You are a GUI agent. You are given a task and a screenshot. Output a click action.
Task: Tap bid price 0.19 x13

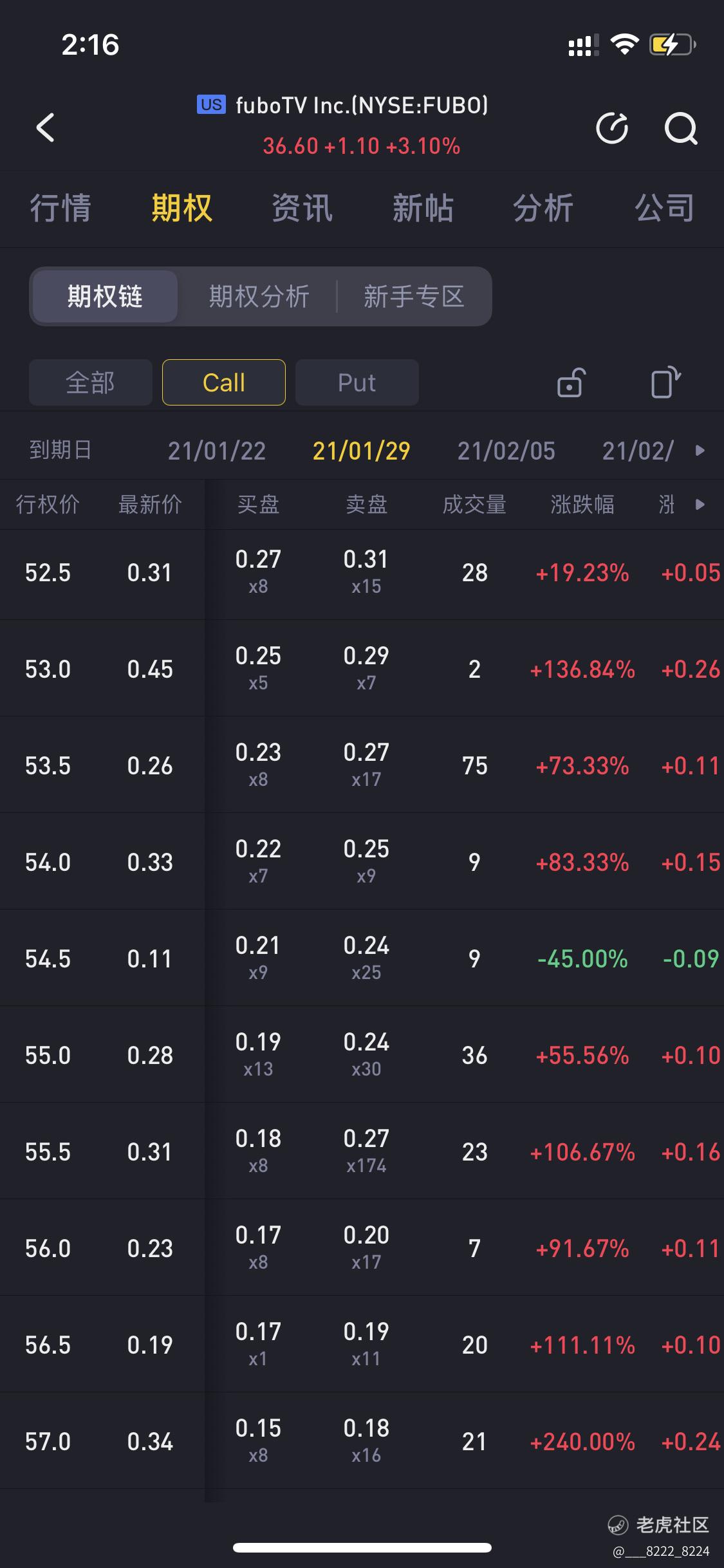pyautogui.click(x=258, y=1054)
